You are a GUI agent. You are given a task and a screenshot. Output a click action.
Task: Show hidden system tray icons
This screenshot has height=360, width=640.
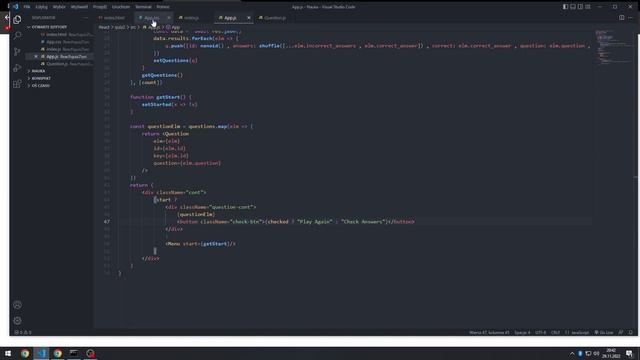tap(572, 353)
